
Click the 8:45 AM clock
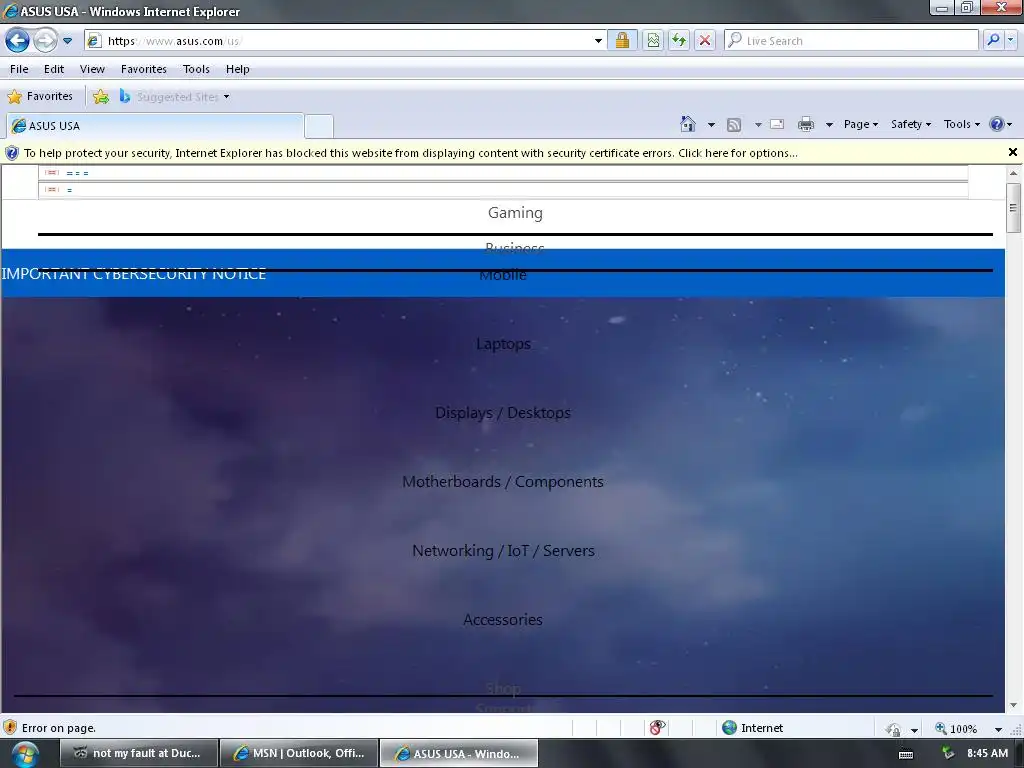987,754
